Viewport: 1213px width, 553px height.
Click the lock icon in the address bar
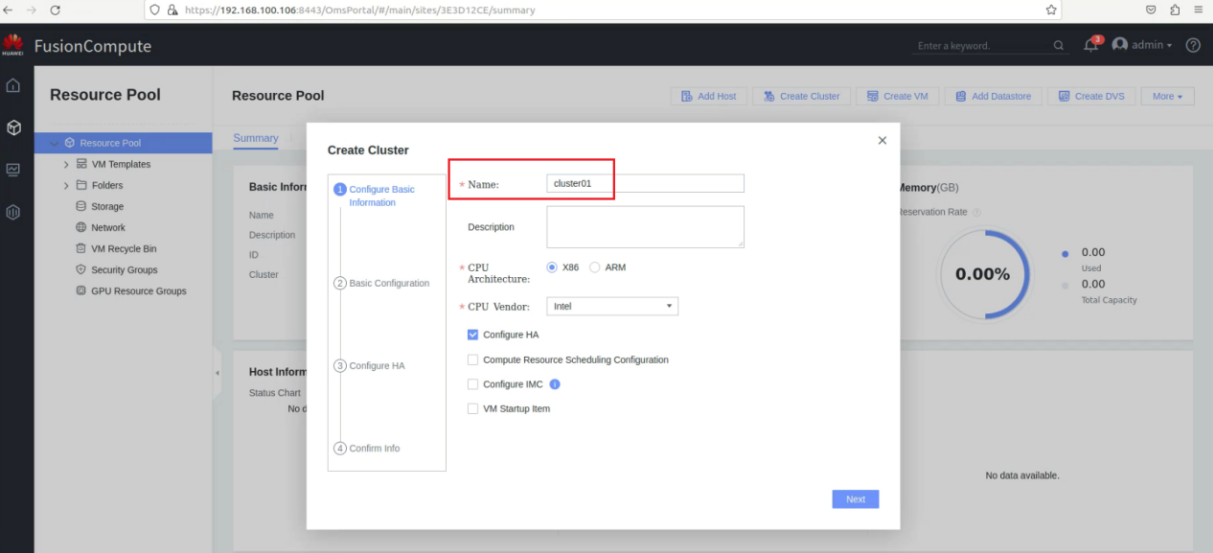(173, 10)
